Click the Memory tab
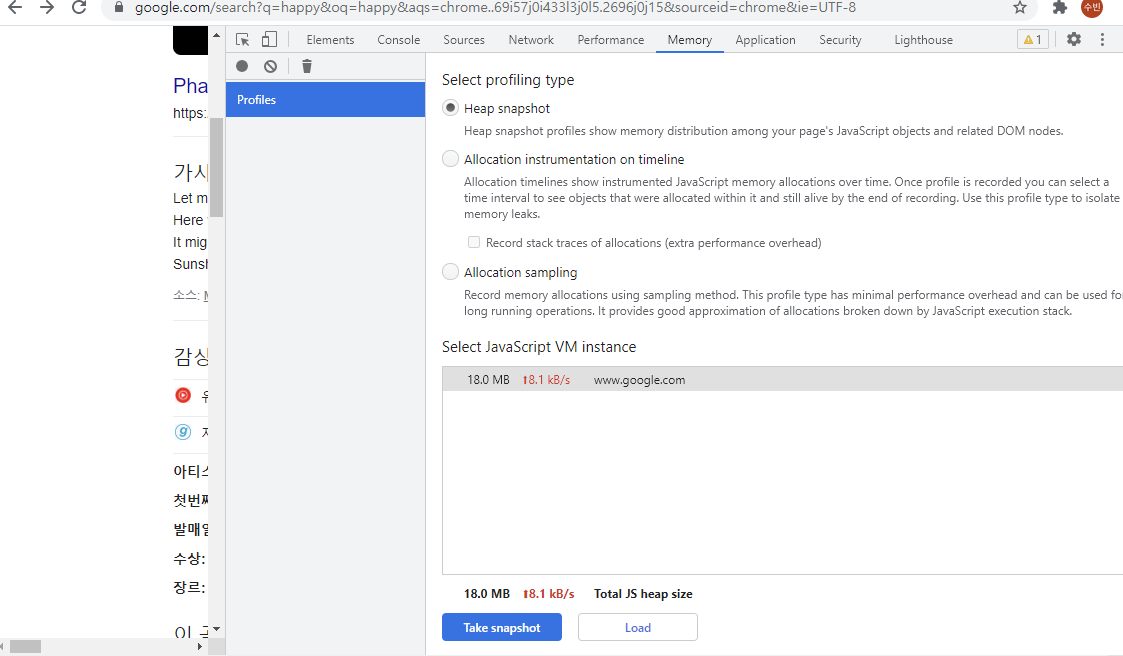The height and width of the screenshot is (656, 1123). point(690,40)
